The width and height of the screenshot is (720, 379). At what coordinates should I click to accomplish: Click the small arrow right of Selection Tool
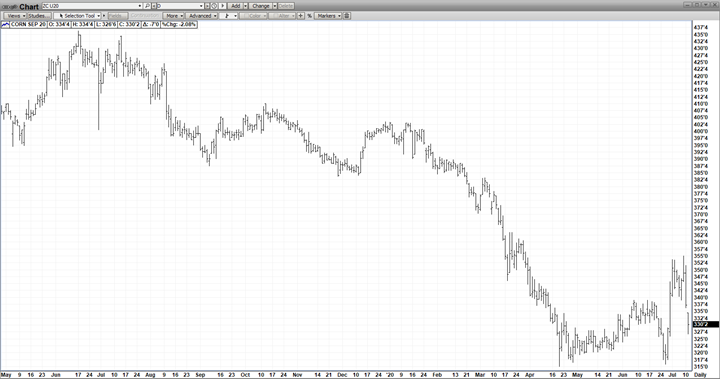104,16
